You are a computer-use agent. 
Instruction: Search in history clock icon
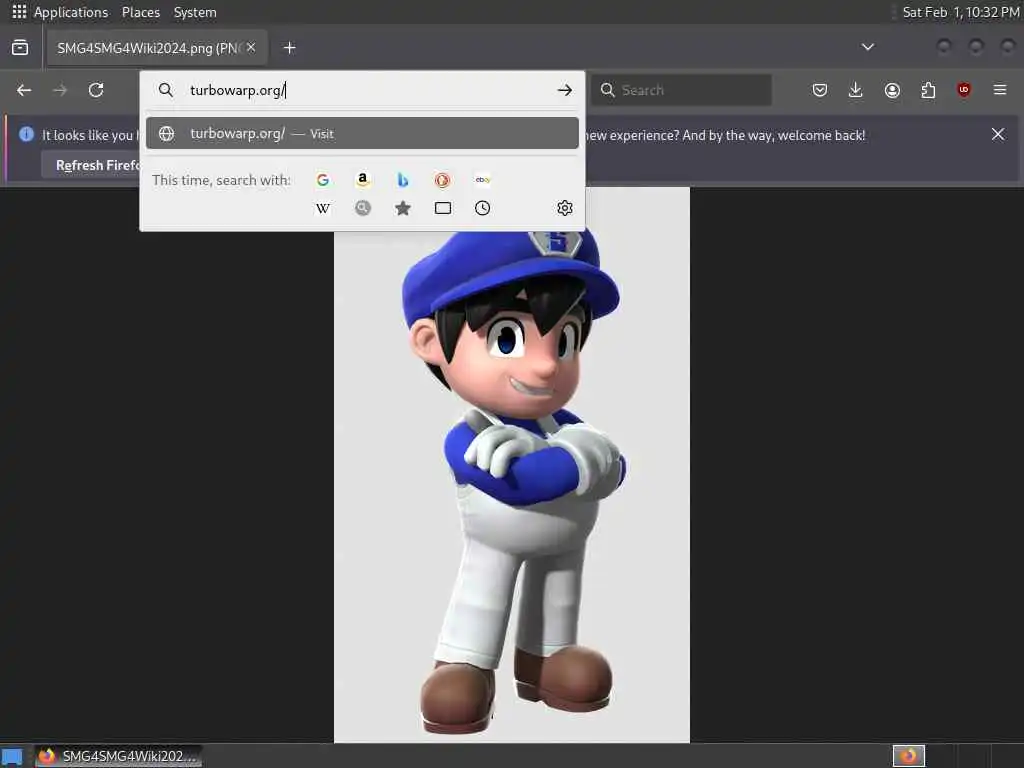(x=483, y=208)
